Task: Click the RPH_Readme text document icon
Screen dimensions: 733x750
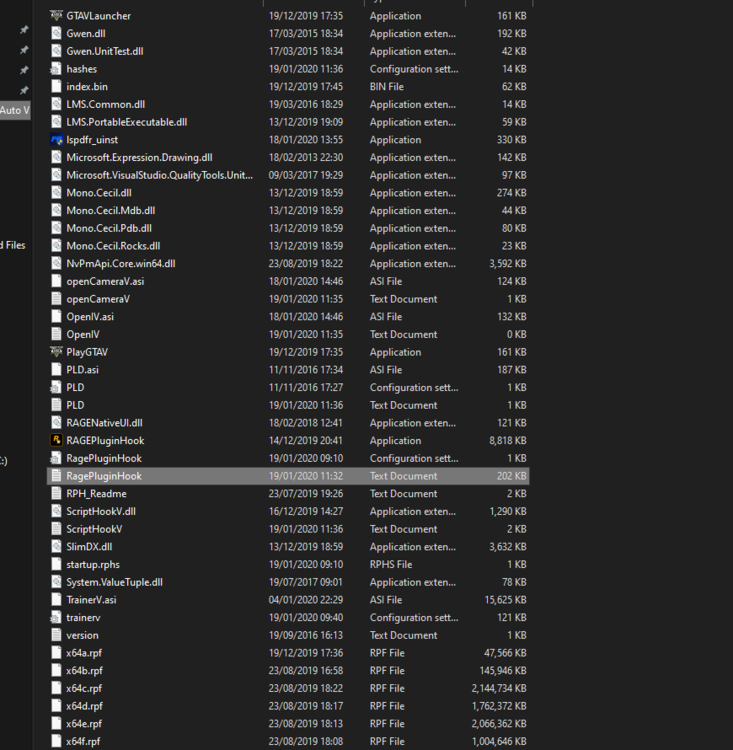Action: 56,494
